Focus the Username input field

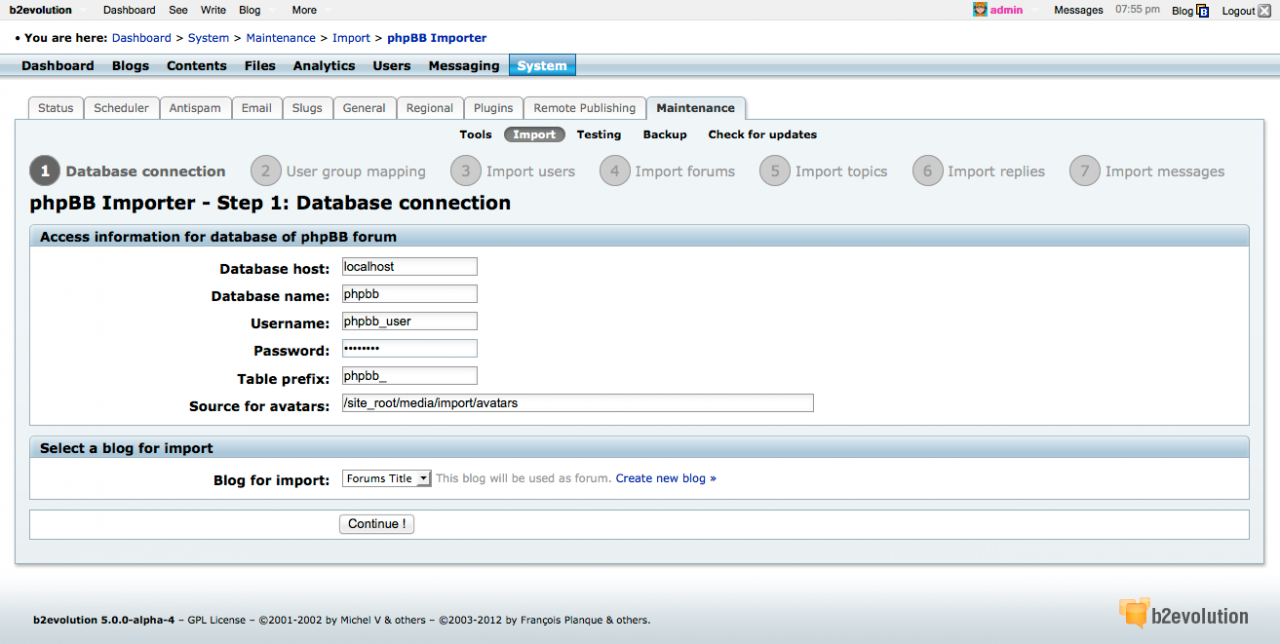click(409, 321)
